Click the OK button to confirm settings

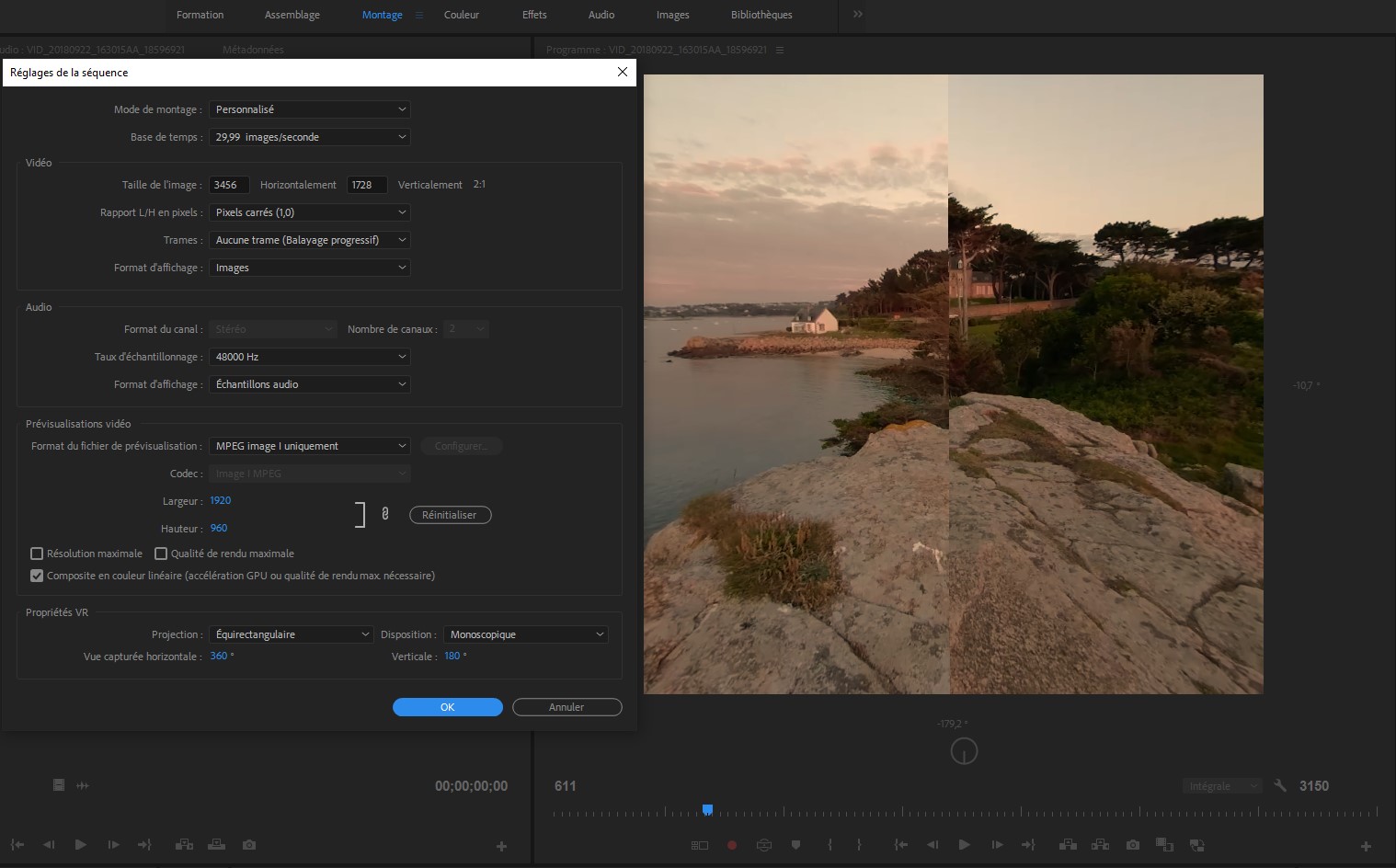pyautogui.click(x=447, y=707)
